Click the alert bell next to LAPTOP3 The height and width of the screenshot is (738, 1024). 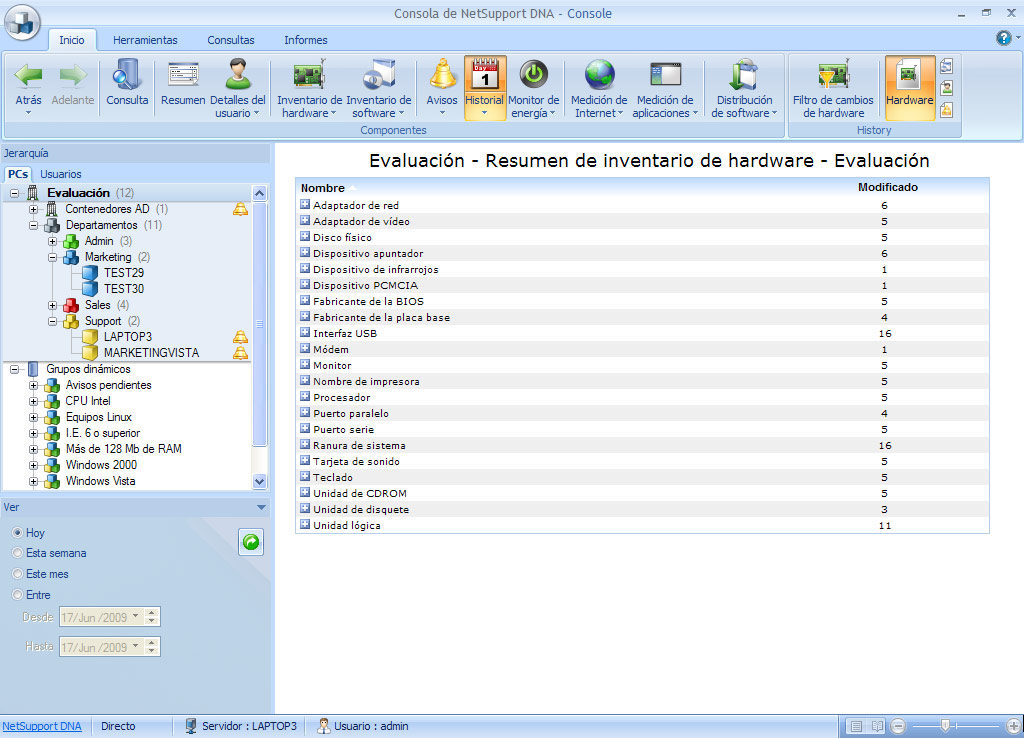click(240, 337)
